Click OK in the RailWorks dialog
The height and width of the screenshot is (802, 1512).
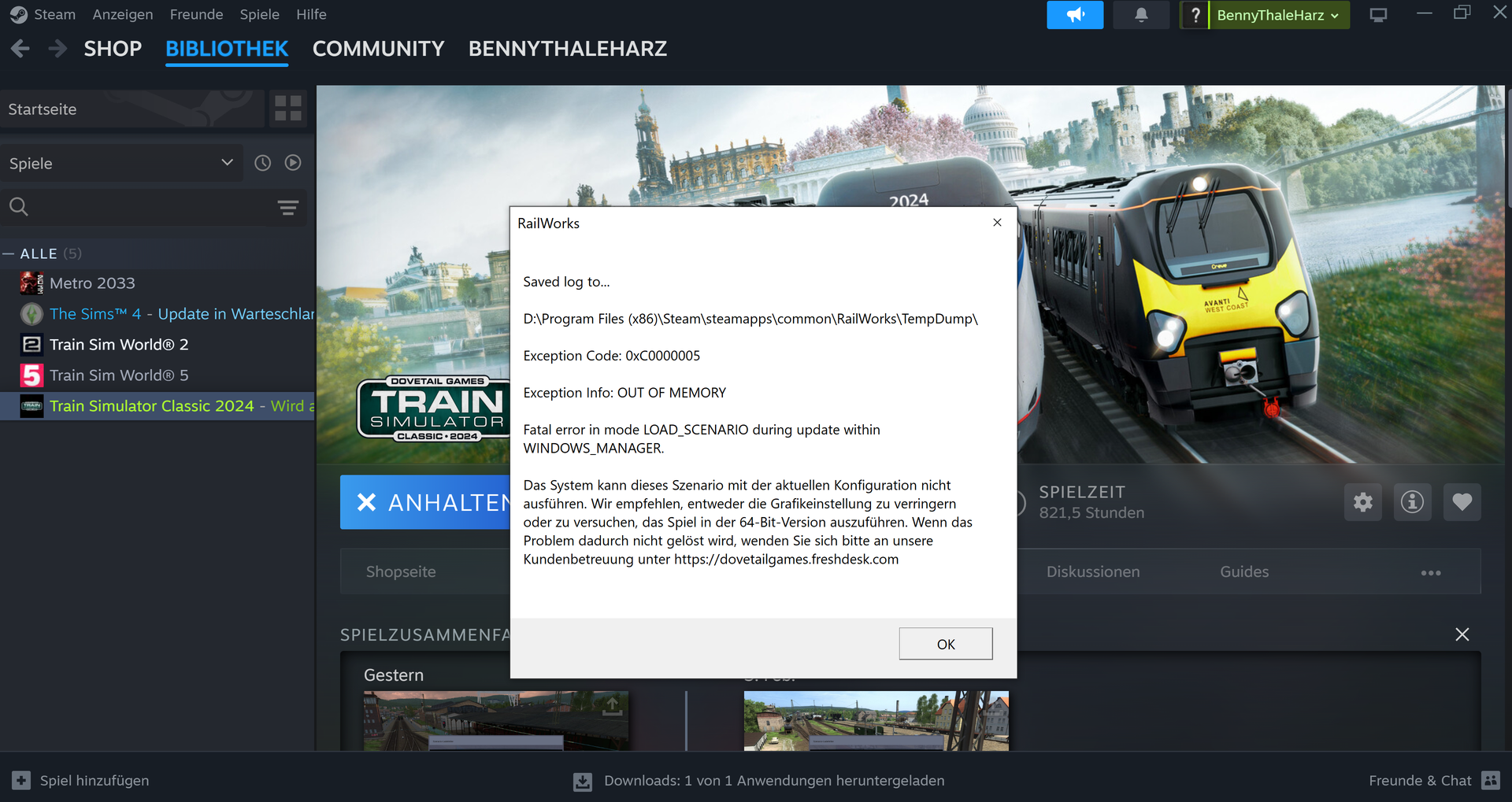click(946, 644)
